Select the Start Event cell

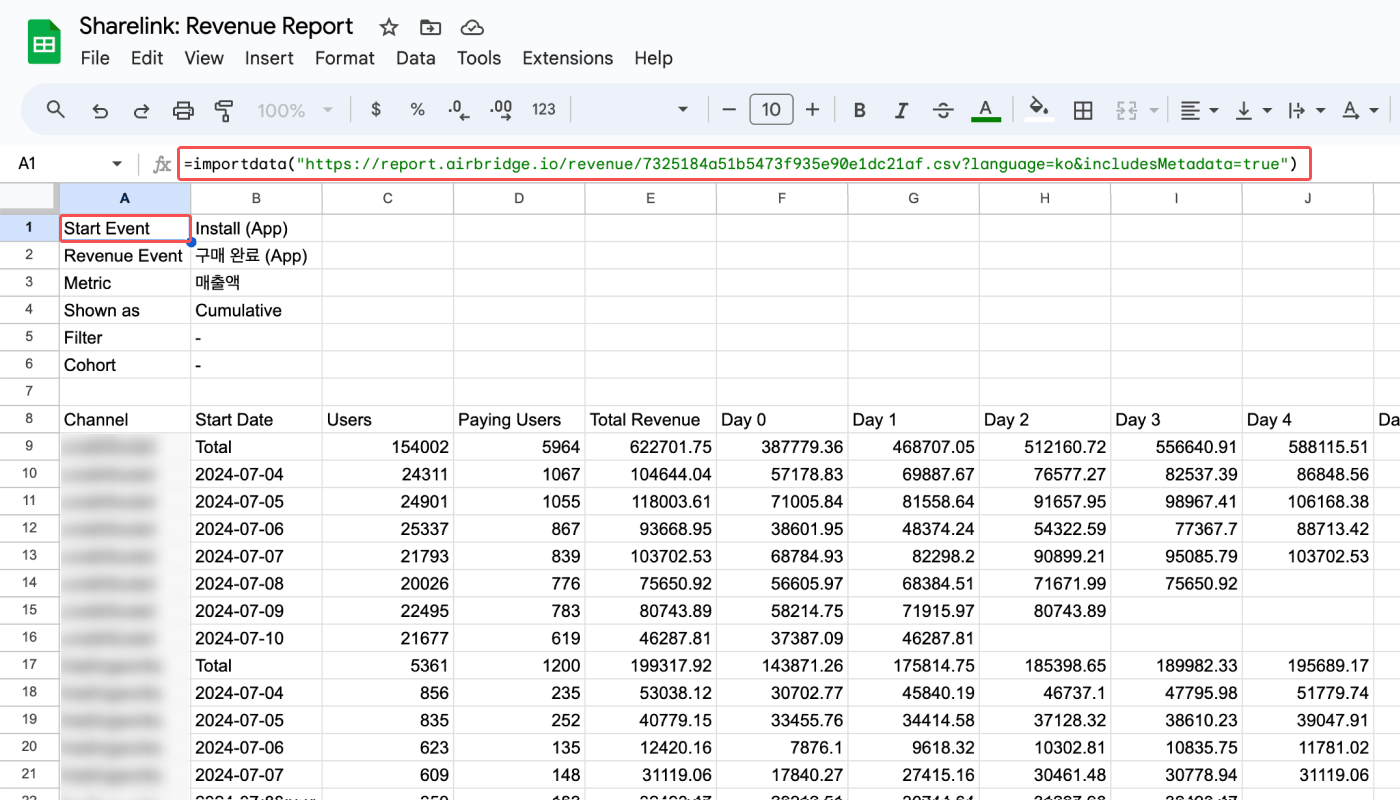click(x=125, y=228)
